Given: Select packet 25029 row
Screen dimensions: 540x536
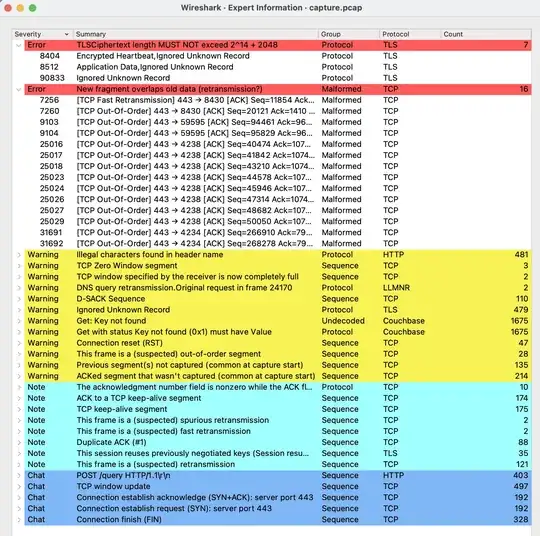Looking at the screenshot, I should click(278, 221).
